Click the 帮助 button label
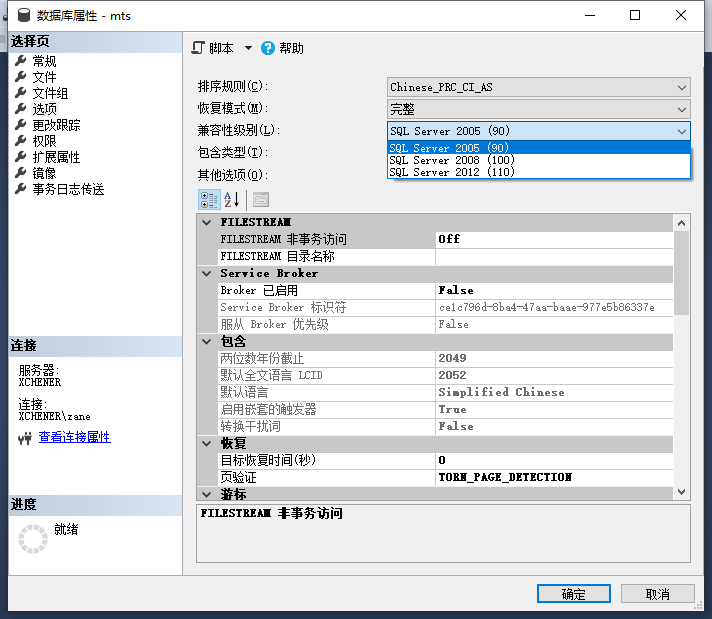The image size is (712, 619). tap(291, 48)
